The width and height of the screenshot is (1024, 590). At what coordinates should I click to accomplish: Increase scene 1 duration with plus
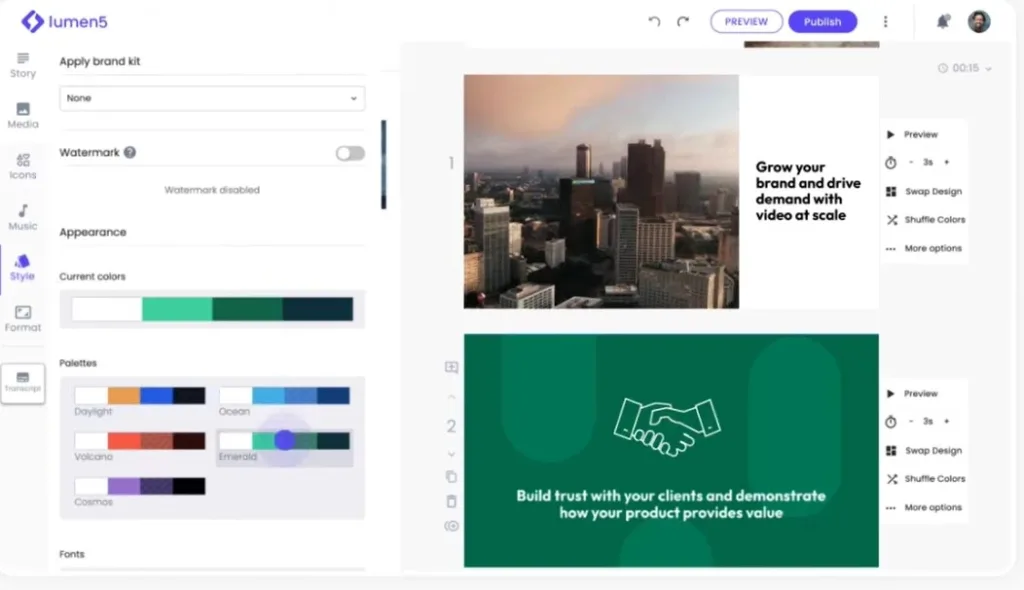[x=946, y=162]
